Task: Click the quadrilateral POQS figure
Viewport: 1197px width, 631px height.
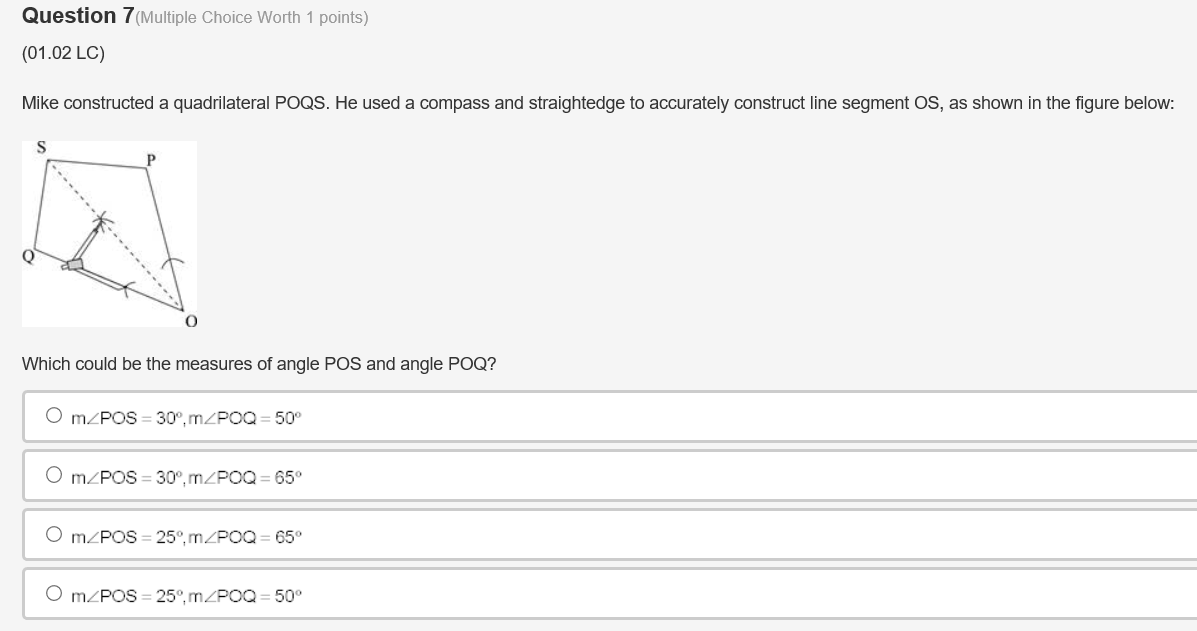Action: click(110, 233)
